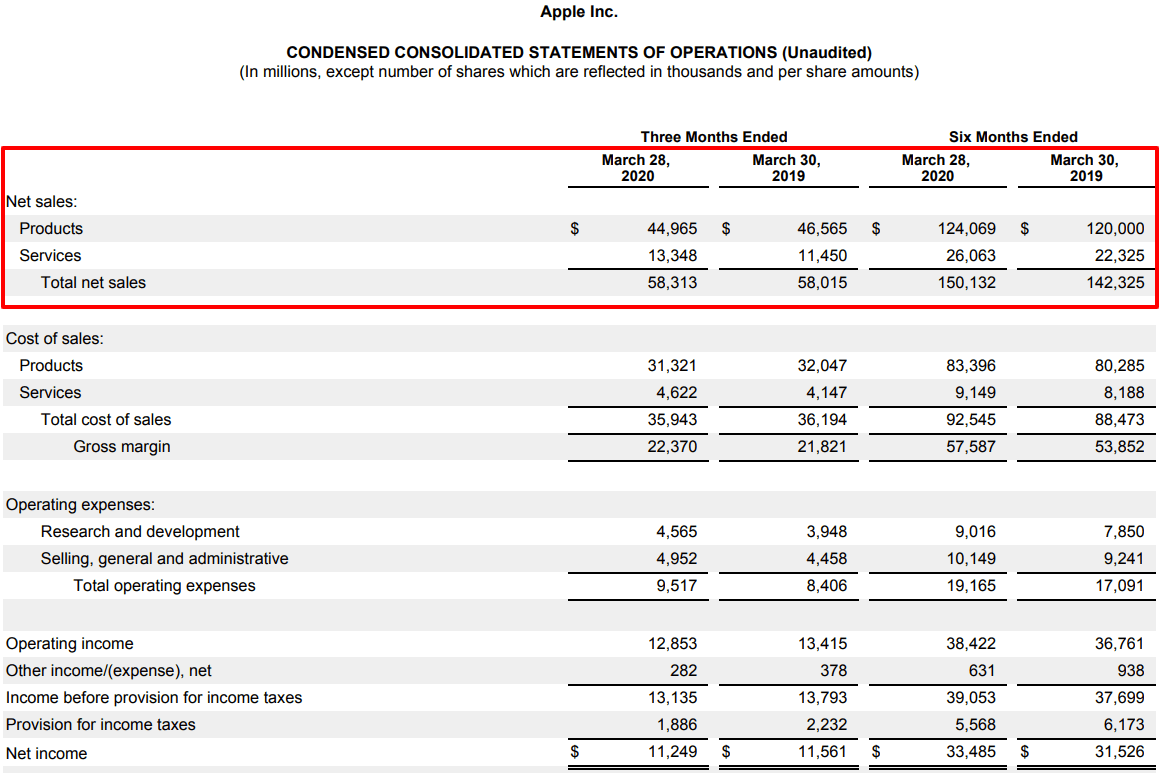Click Services cost value 8,188

1124,392
